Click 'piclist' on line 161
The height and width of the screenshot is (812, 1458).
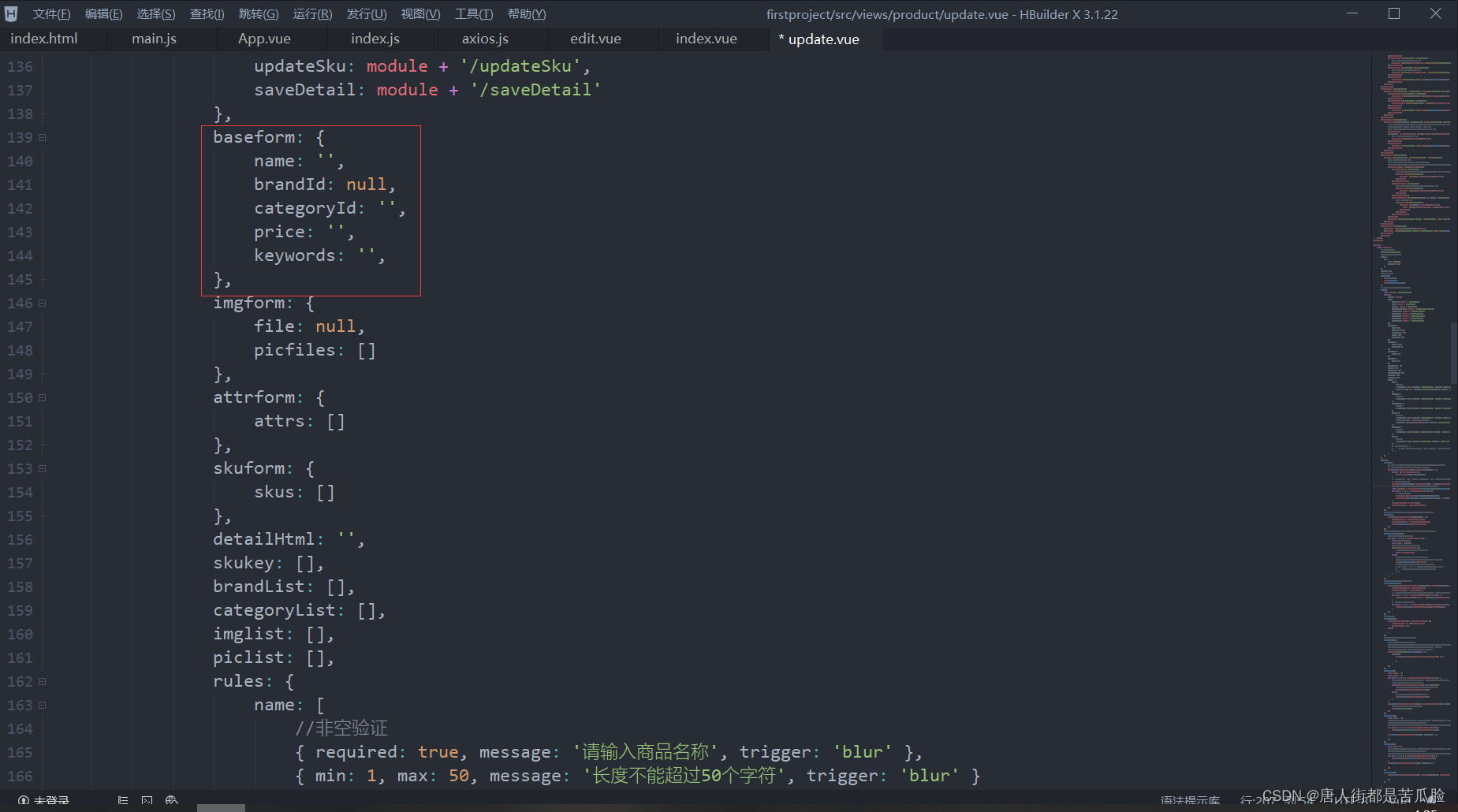[248, 657]
